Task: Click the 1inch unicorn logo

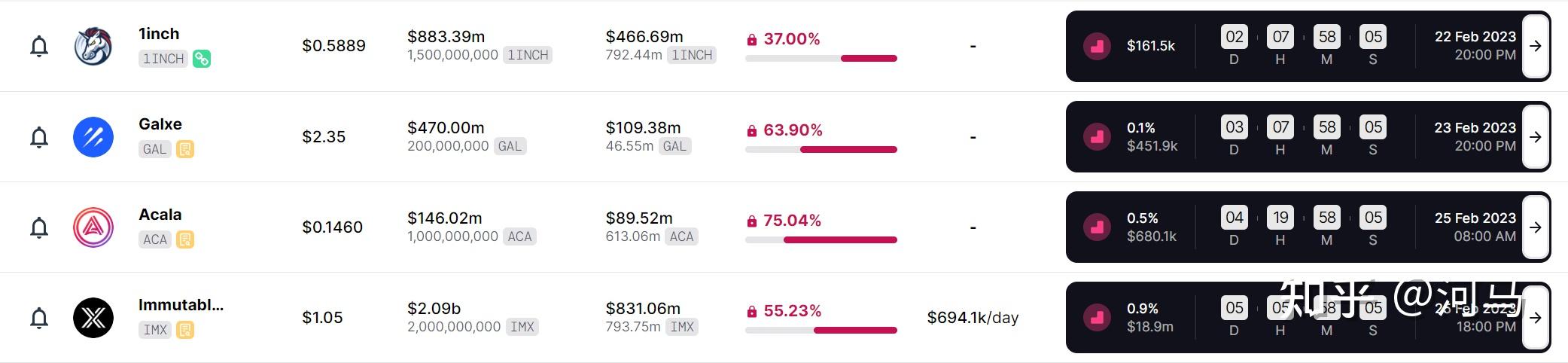Action: tap(93, 46)
